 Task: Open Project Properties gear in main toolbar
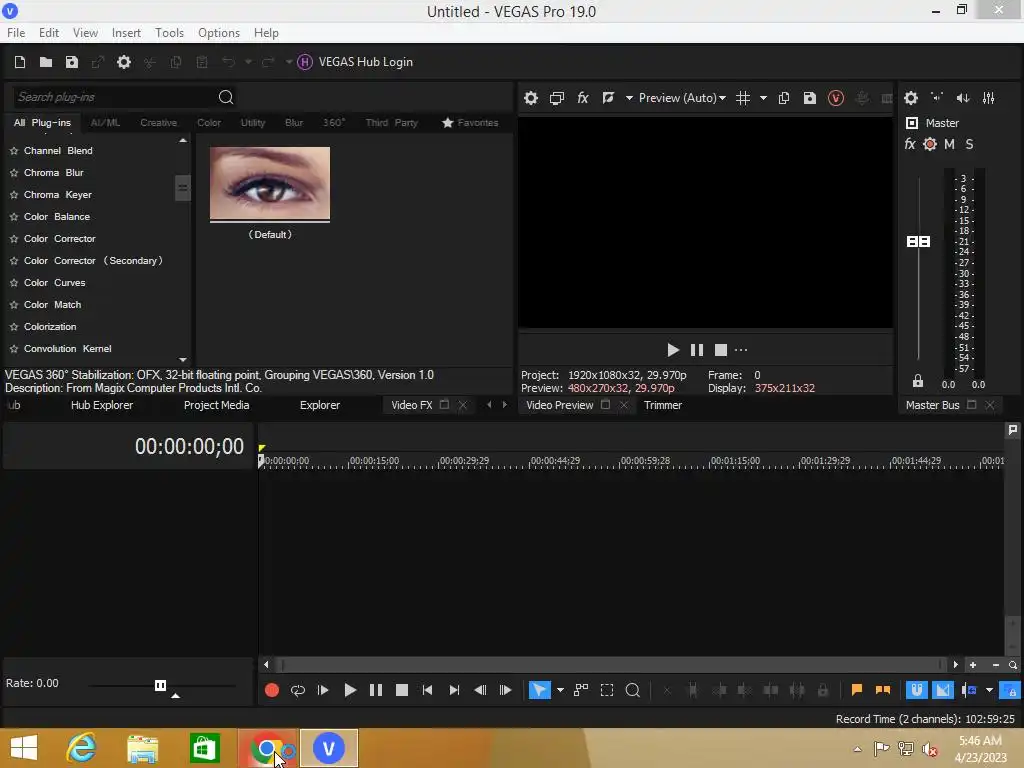pos(123,62)
